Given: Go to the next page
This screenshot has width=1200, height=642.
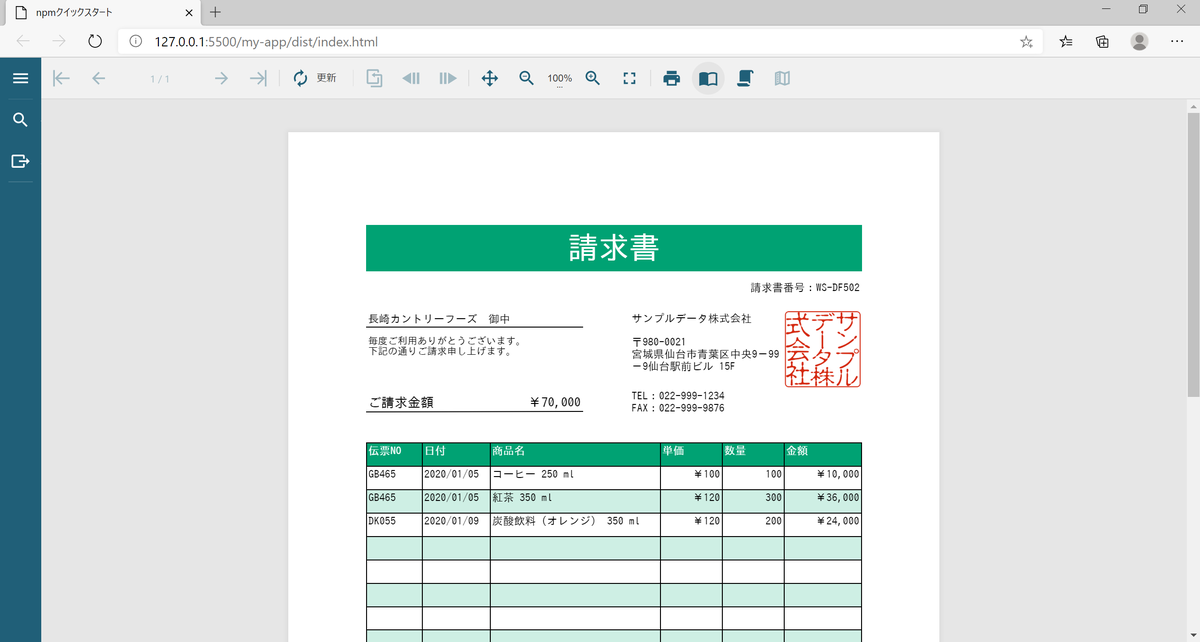Looking at the screenshot, I should [221, 78].
